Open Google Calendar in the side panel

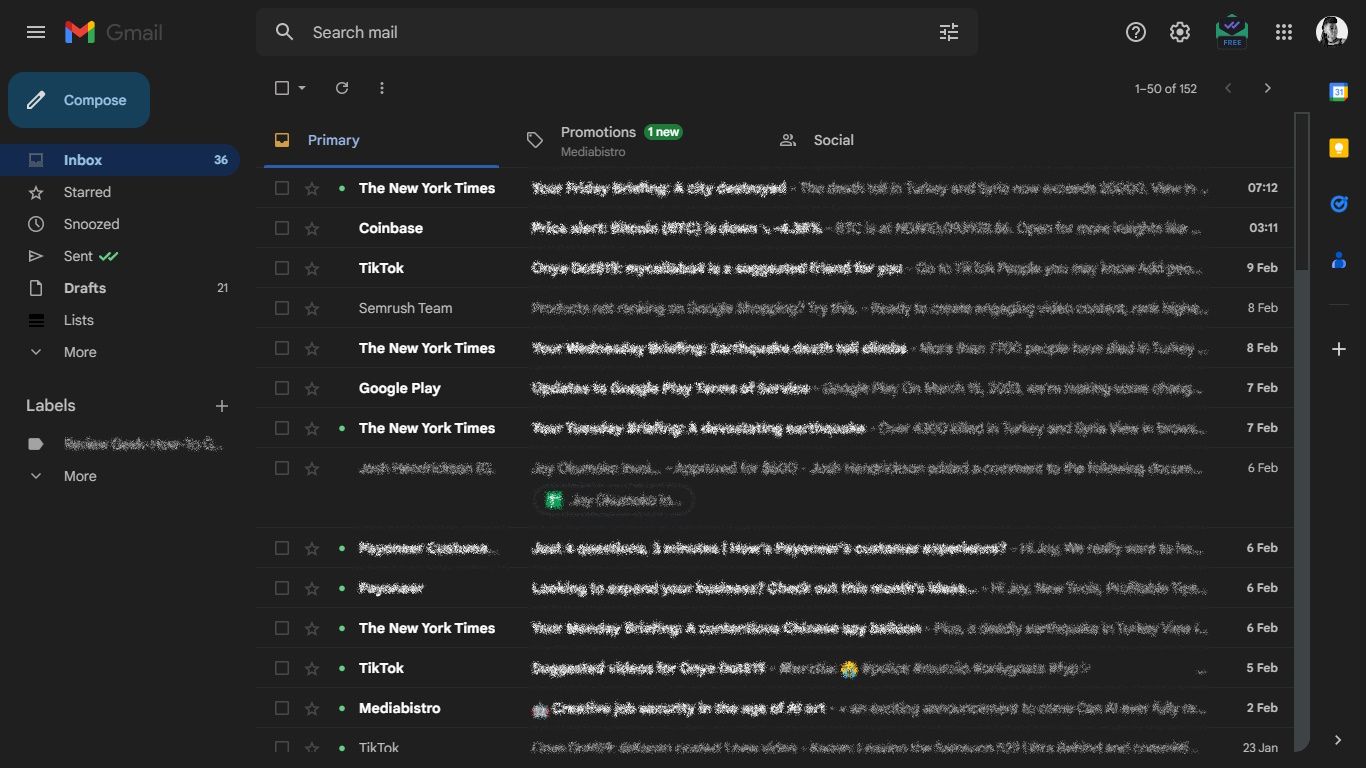1339,91
